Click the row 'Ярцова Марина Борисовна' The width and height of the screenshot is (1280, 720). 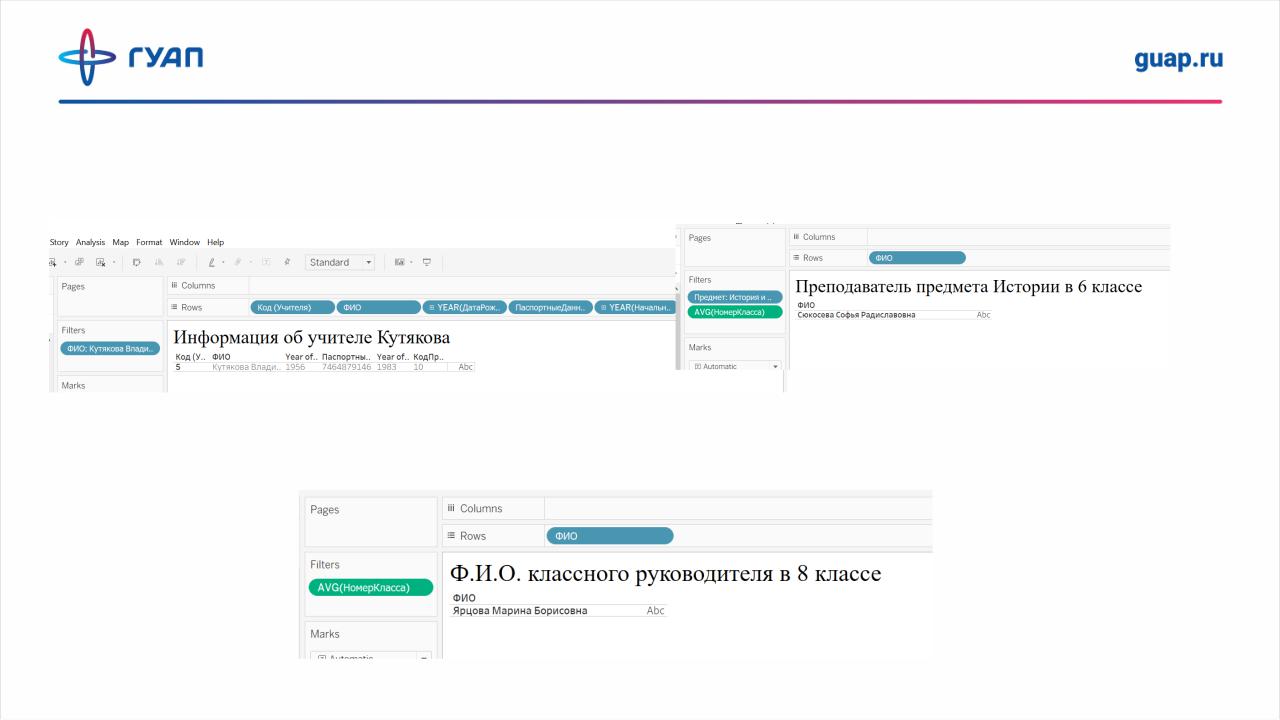[x=520, y=610]
